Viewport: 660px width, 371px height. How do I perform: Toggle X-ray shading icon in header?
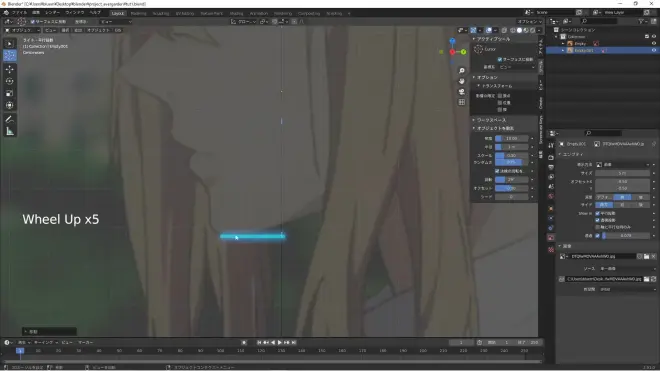point(504,30)
